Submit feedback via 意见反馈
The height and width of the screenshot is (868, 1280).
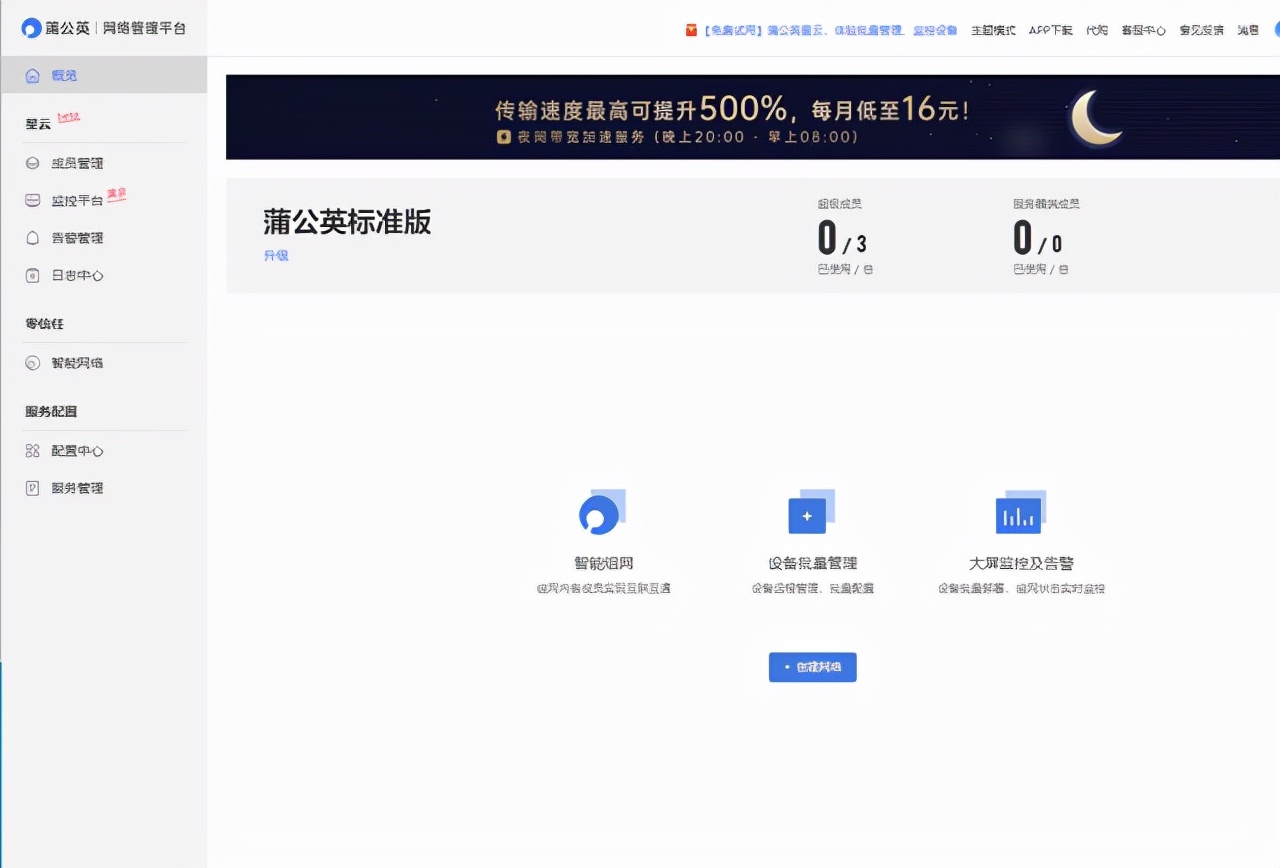(1200, 30)
